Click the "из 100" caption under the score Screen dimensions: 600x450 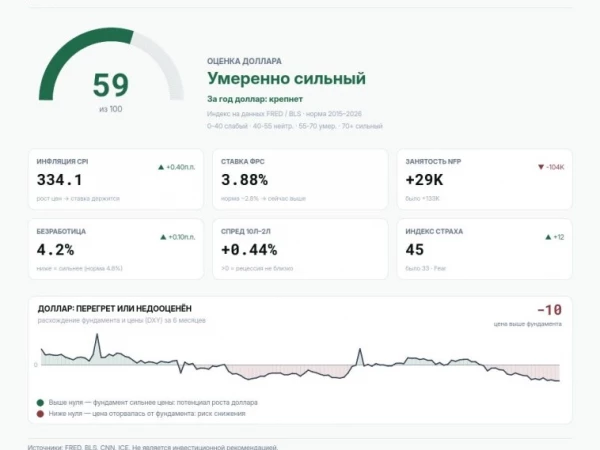pos(111,109)
